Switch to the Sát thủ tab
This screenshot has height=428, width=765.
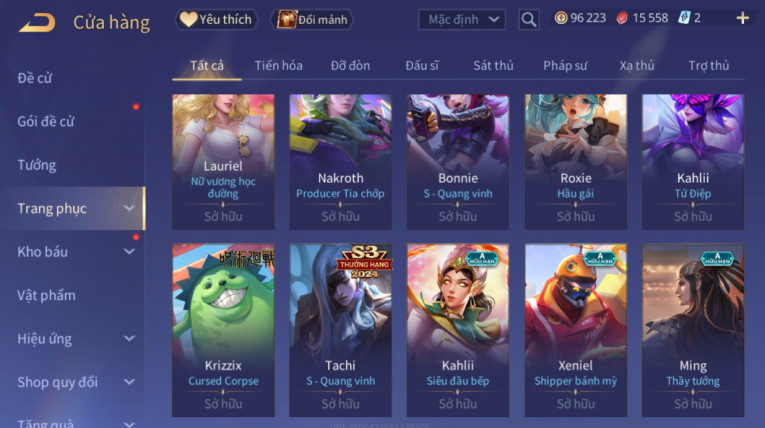493,65
